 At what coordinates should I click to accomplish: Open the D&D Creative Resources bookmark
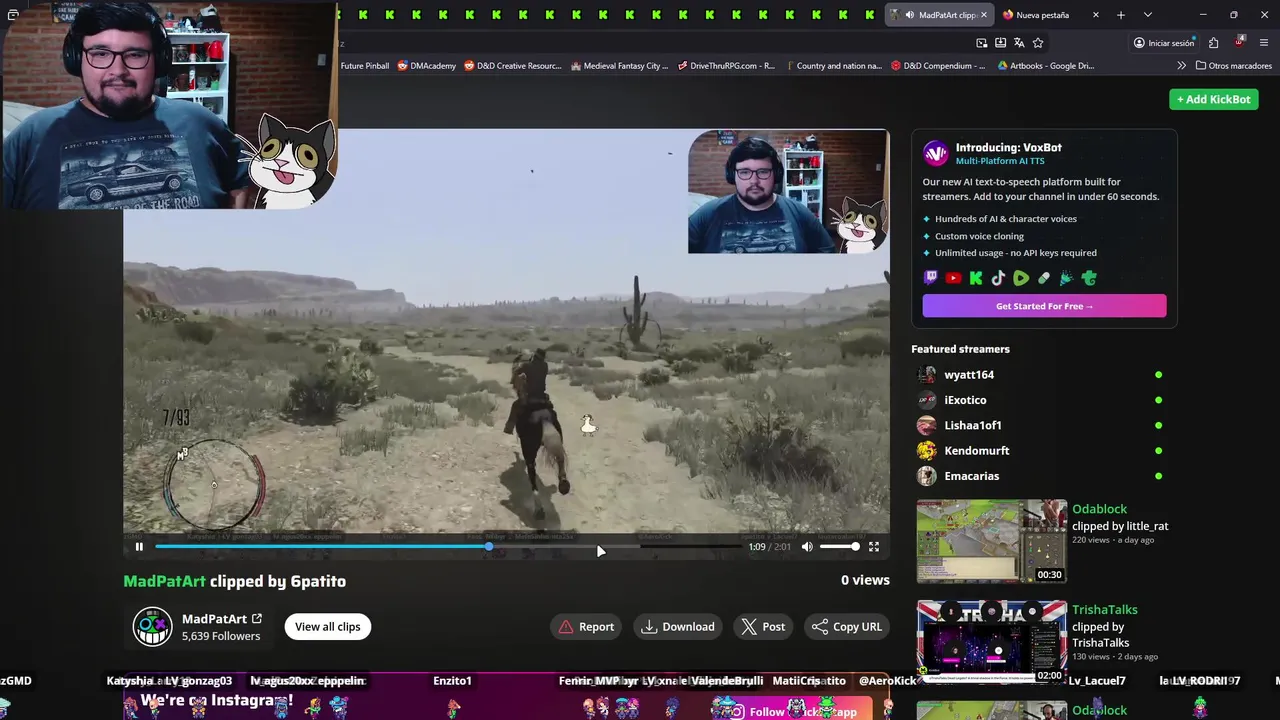[513, 66]
